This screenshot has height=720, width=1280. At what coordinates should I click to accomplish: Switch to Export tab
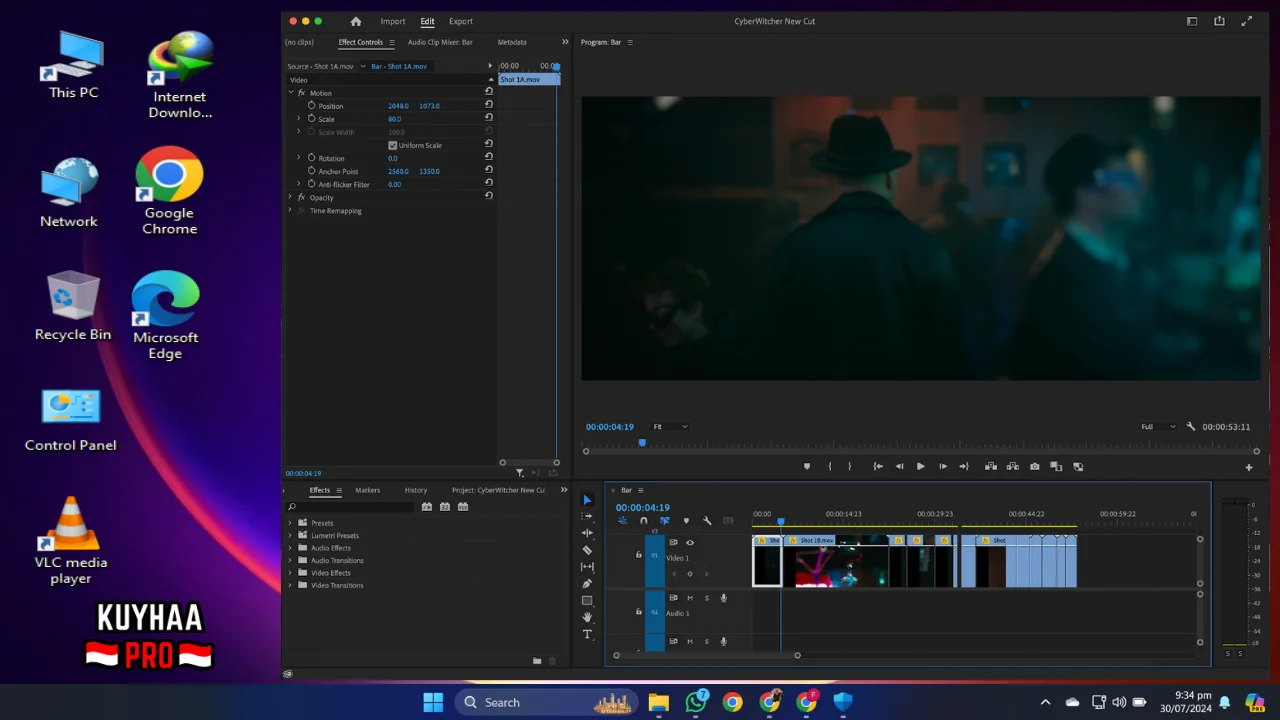point(461,21)
